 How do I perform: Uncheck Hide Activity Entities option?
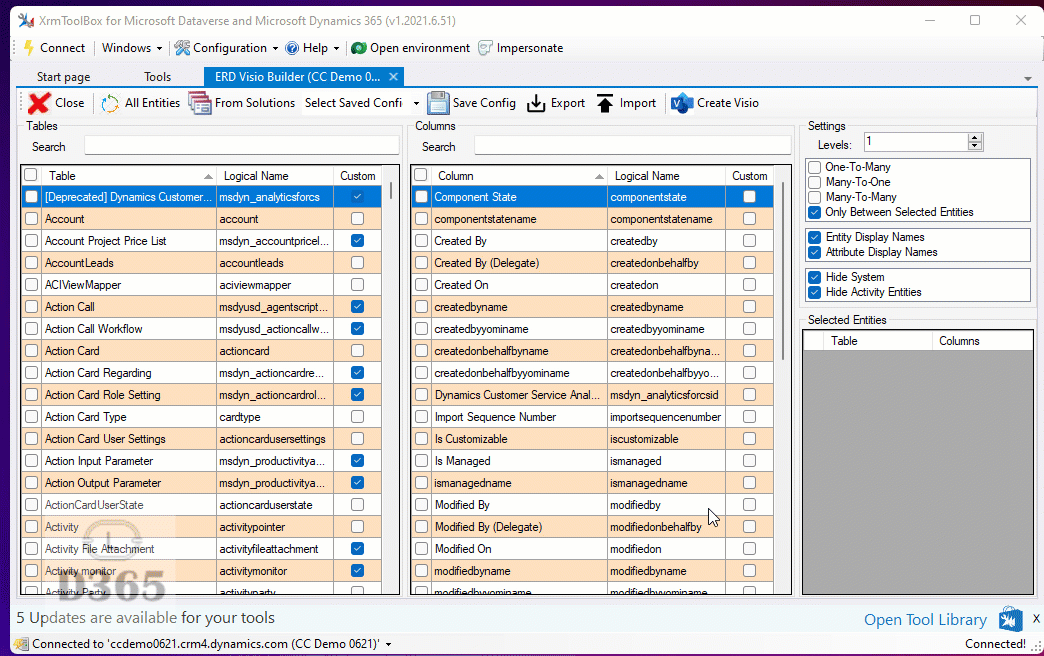pyautogui.click(x=814, y=292)
